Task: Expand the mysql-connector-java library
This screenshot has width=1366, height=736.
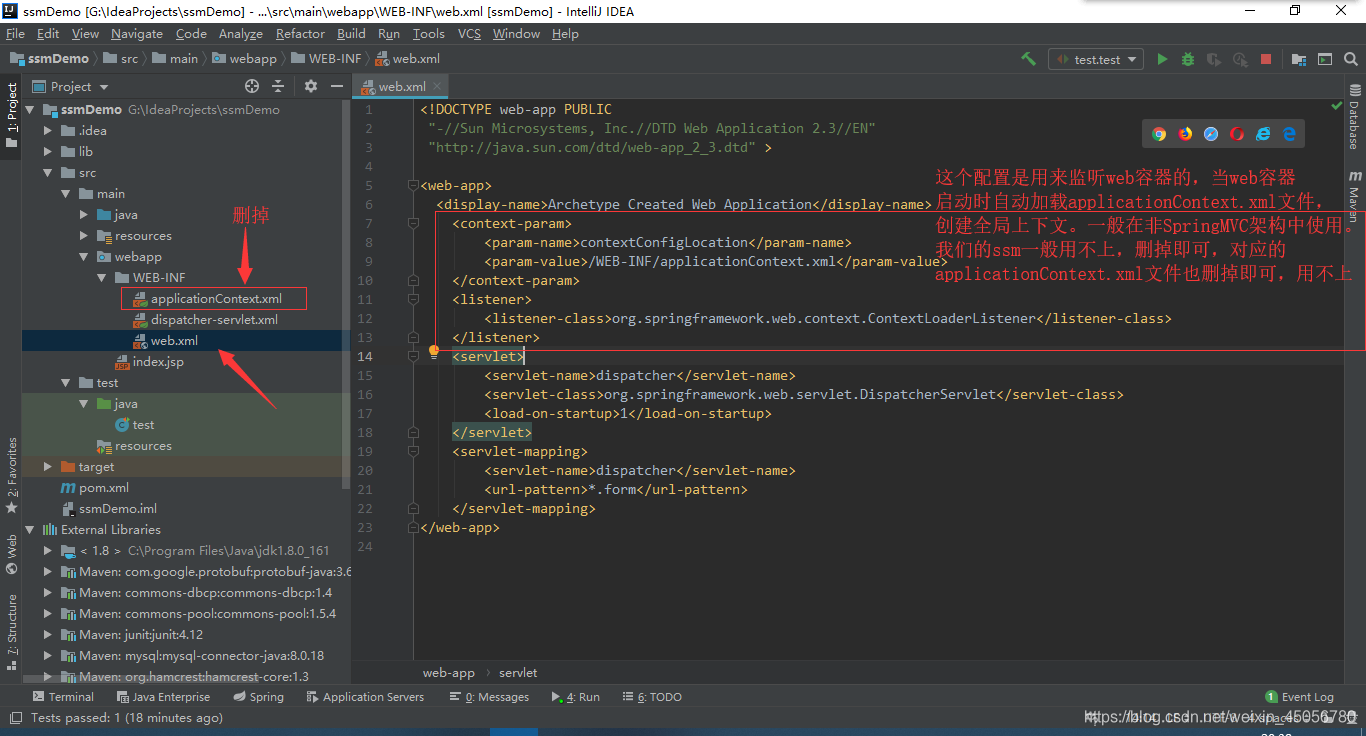Action: click(48, 656)
